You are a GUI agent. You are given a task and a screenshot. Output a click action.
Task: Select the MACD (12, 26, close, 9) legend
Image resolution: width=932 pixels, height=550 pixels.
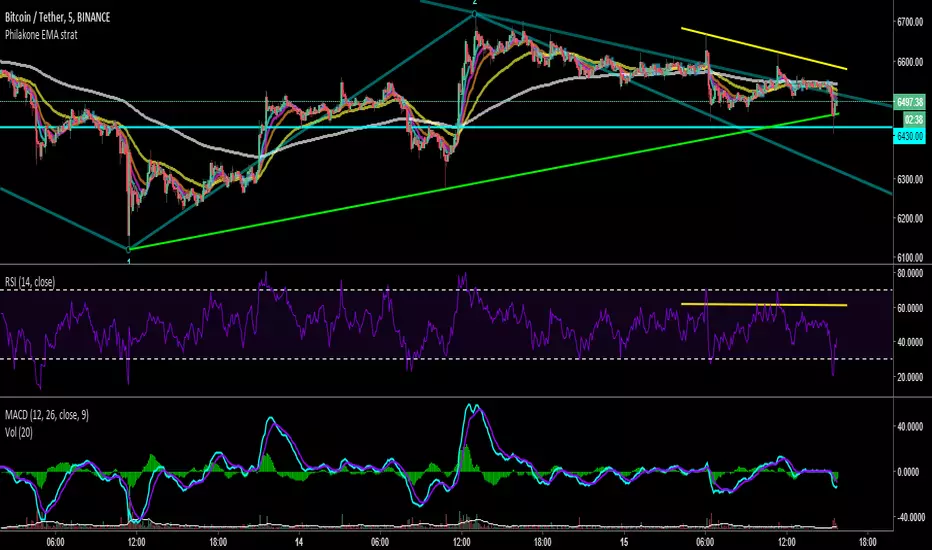[x=47, y=414]
